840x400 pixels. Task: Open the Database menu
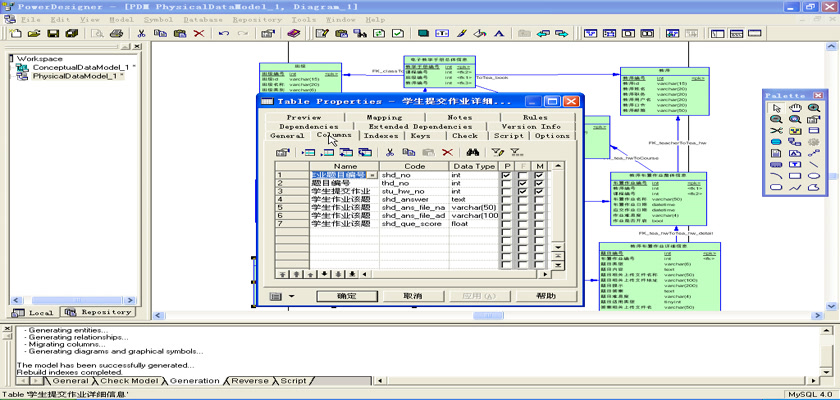203,20
